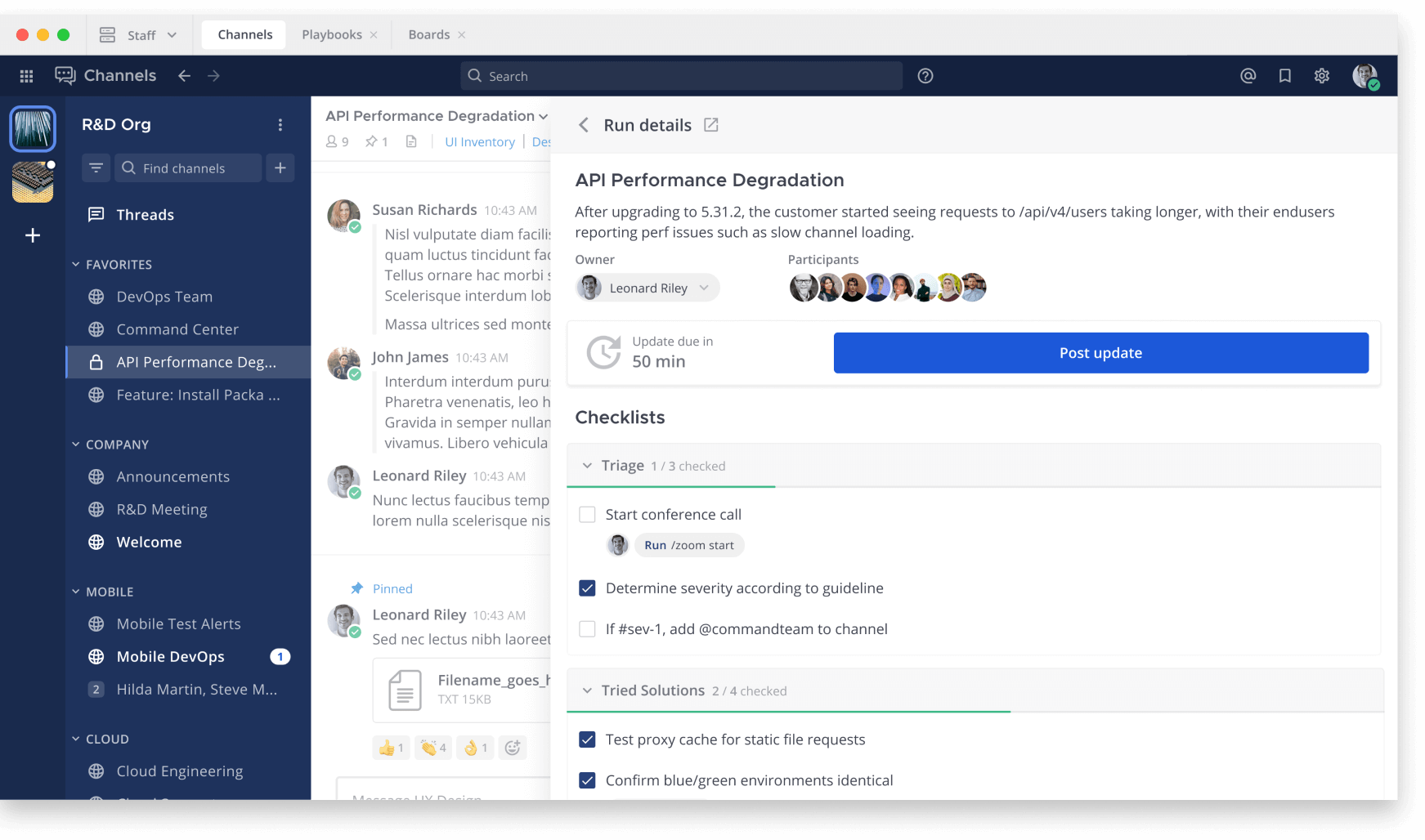The image size is (1425, 840).
Task: Click the channel filter icon
Action: click(x=96, y=168)
